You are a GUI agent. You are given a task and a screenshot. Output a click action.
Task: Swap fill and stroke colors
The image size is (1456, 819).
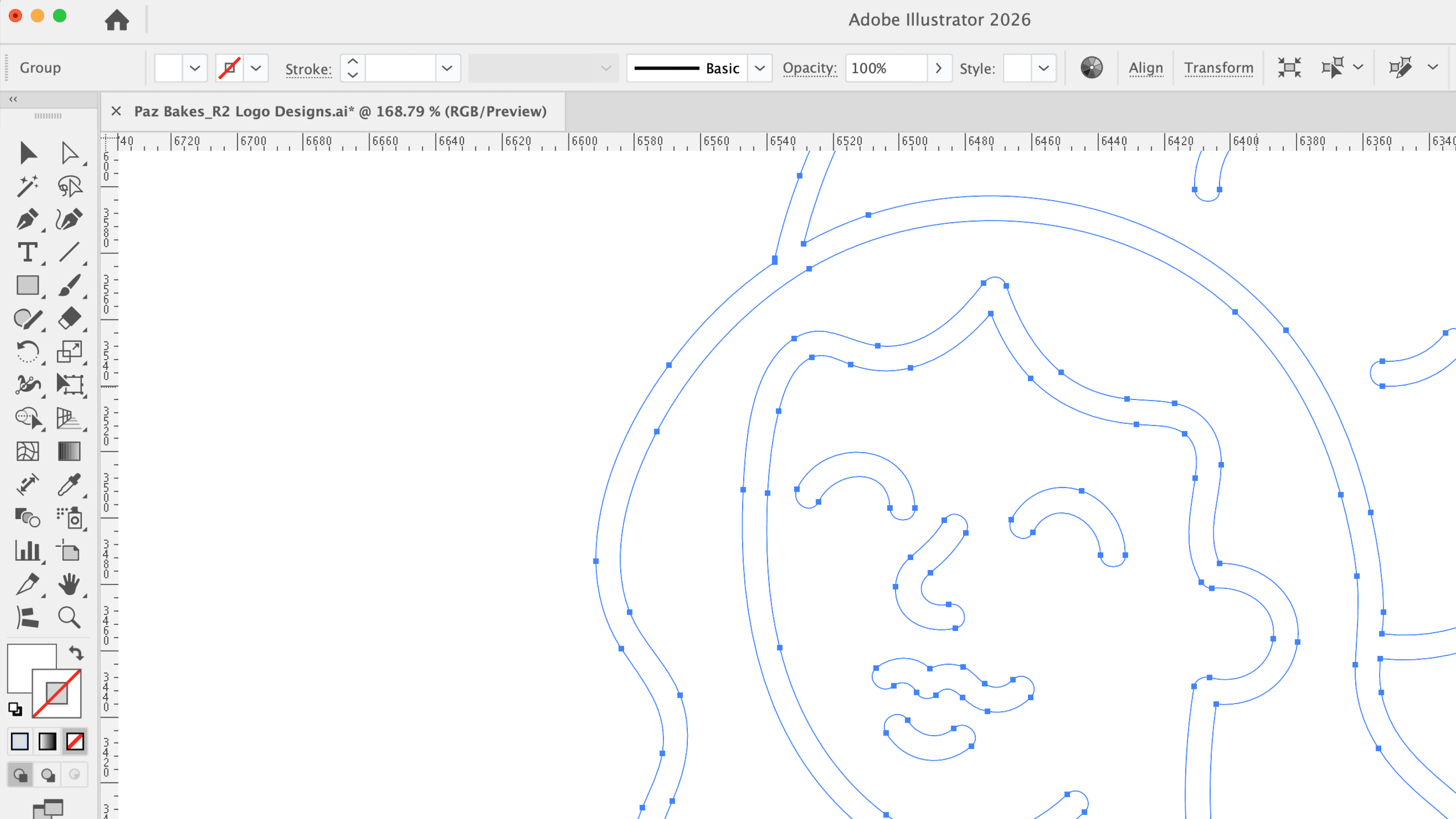click(76, 653)
